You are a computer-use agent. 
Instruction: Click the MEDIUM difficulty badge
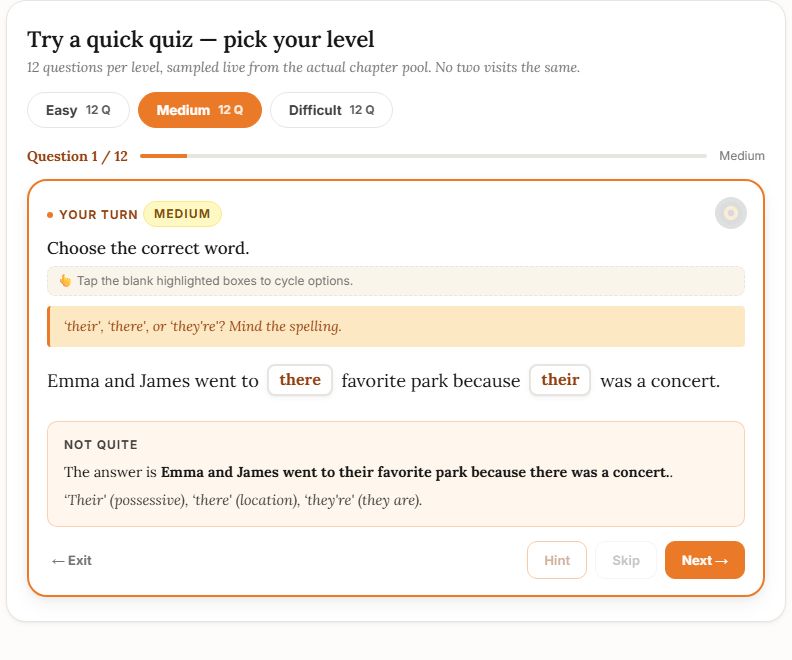coord(182,214)
